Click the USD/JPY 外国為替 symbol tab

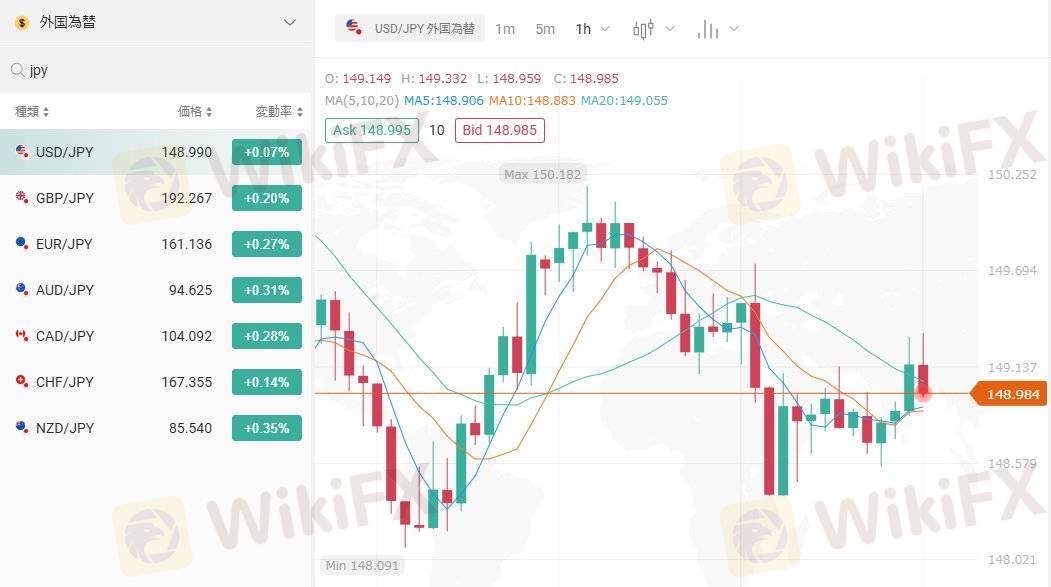click(410, 28)
